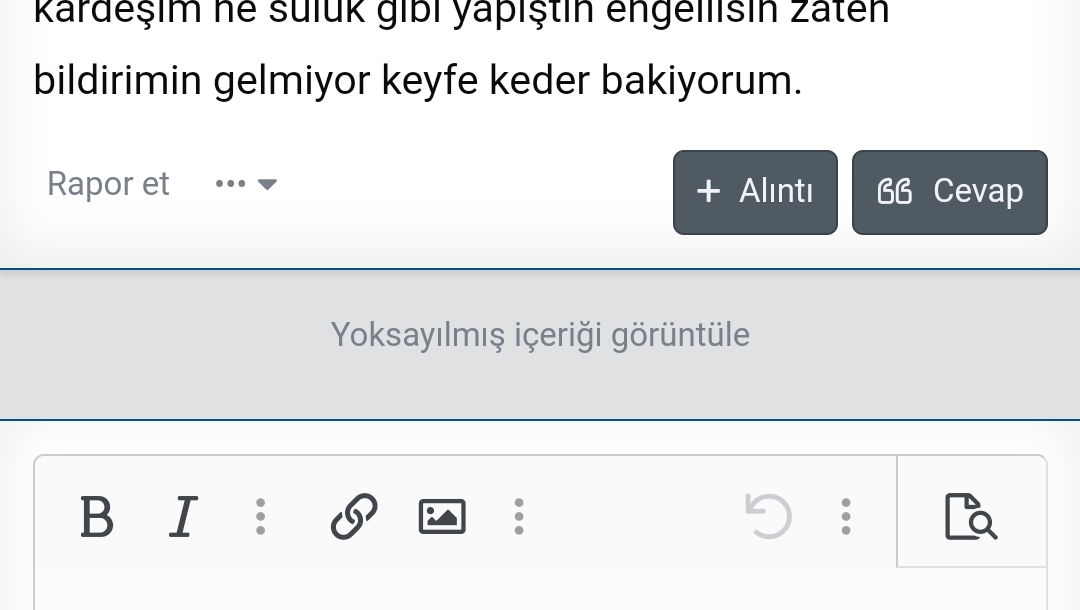Open extra text formatting options
This screenshot has width=1080, height=610.
[260, 517]
